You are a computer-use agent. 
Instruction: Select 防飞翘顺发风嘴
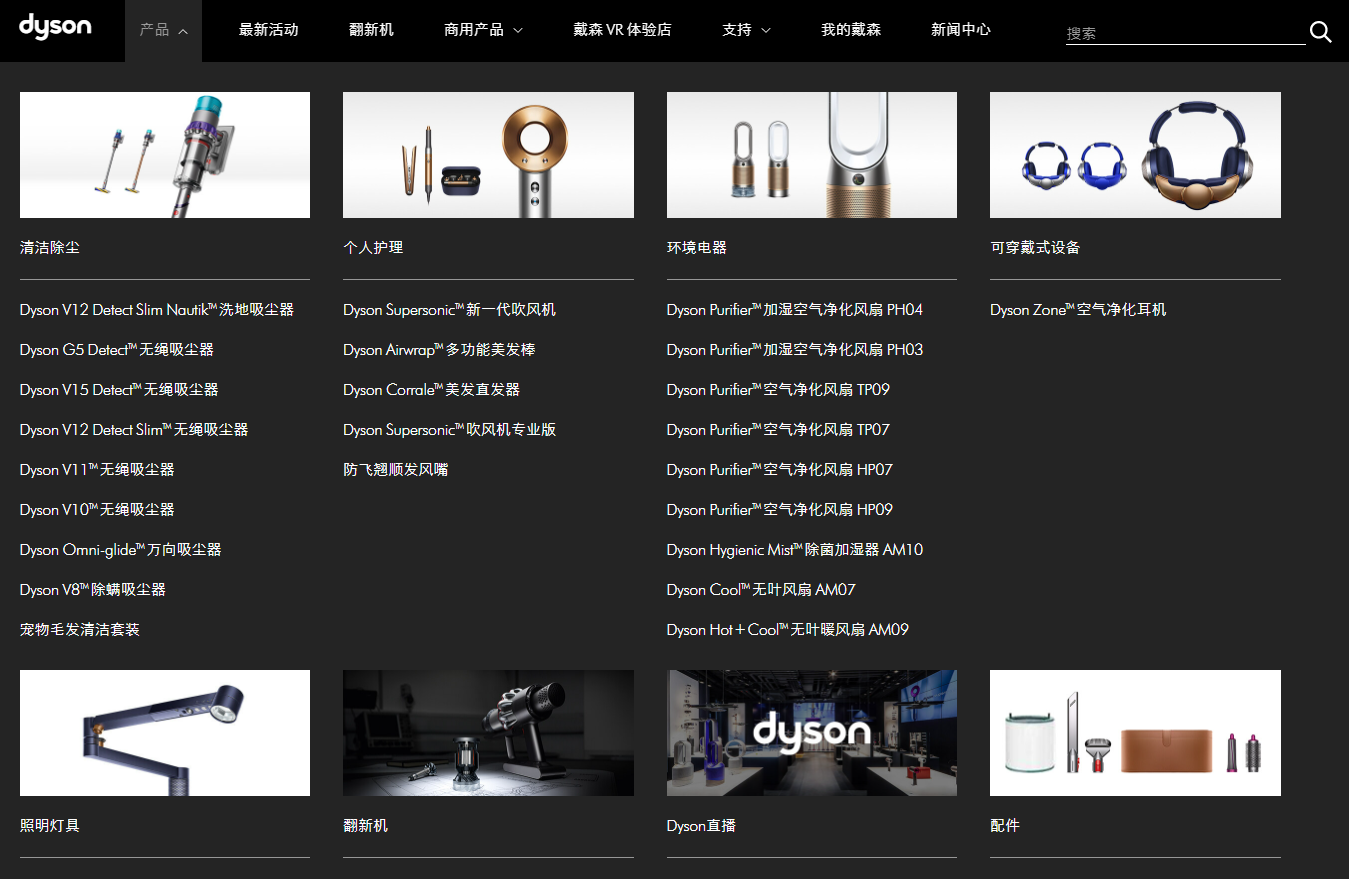tap(396, 470)
